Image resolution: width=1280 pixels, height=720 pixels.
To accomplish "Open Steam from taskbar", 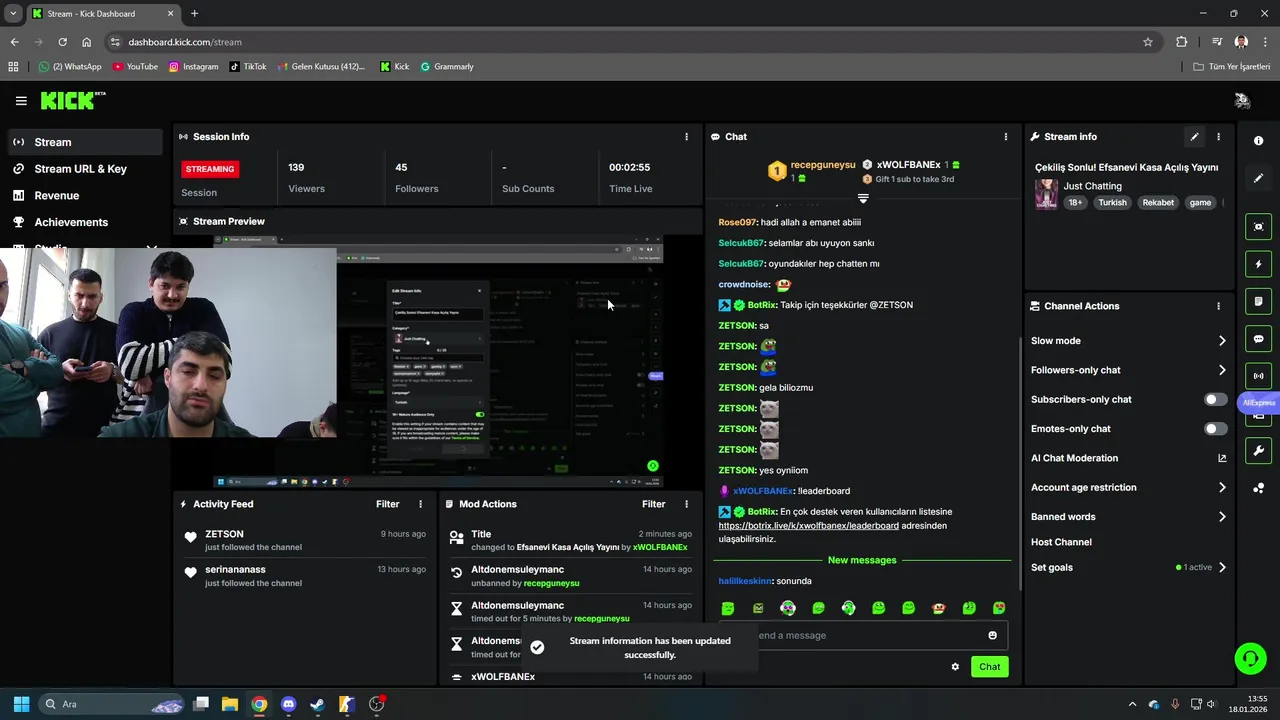I will (x=318, y=704).
